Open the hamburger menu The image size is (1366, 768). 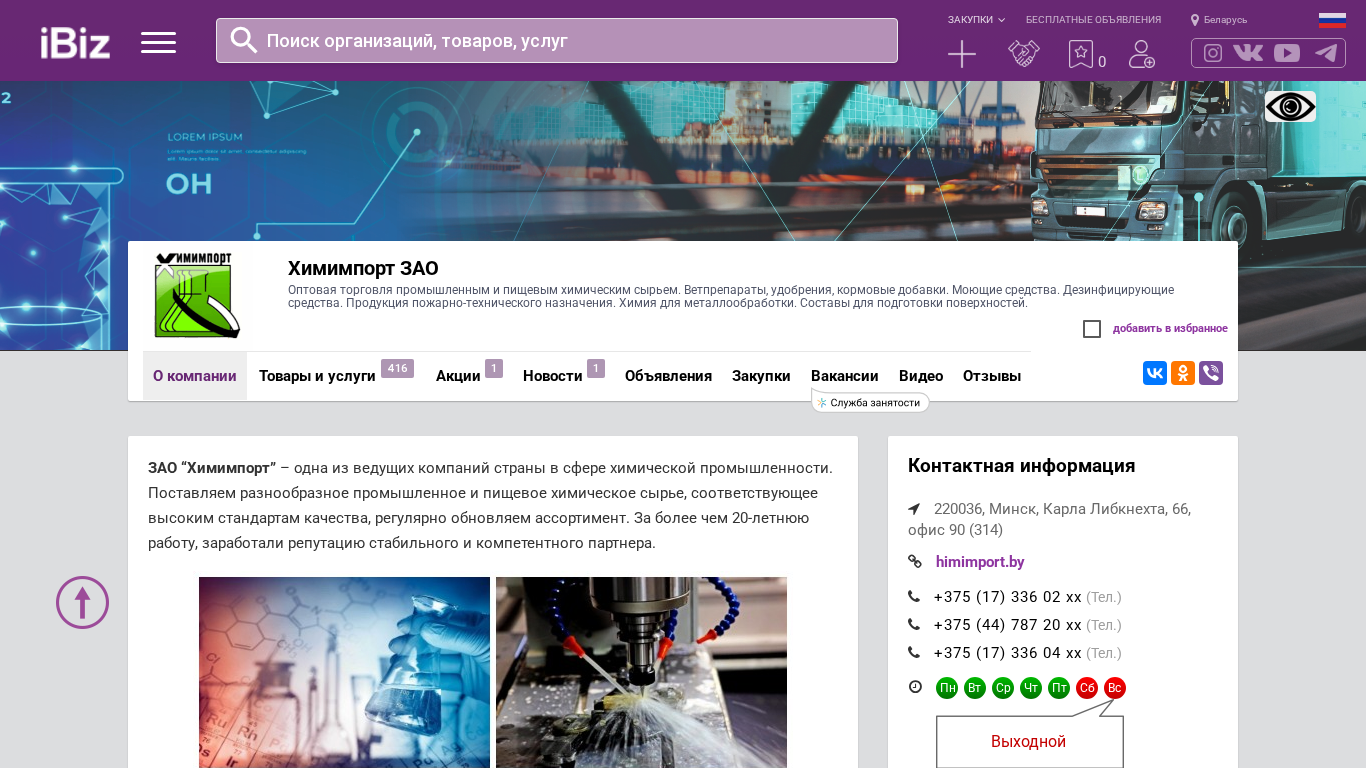[x=158, y=42]
